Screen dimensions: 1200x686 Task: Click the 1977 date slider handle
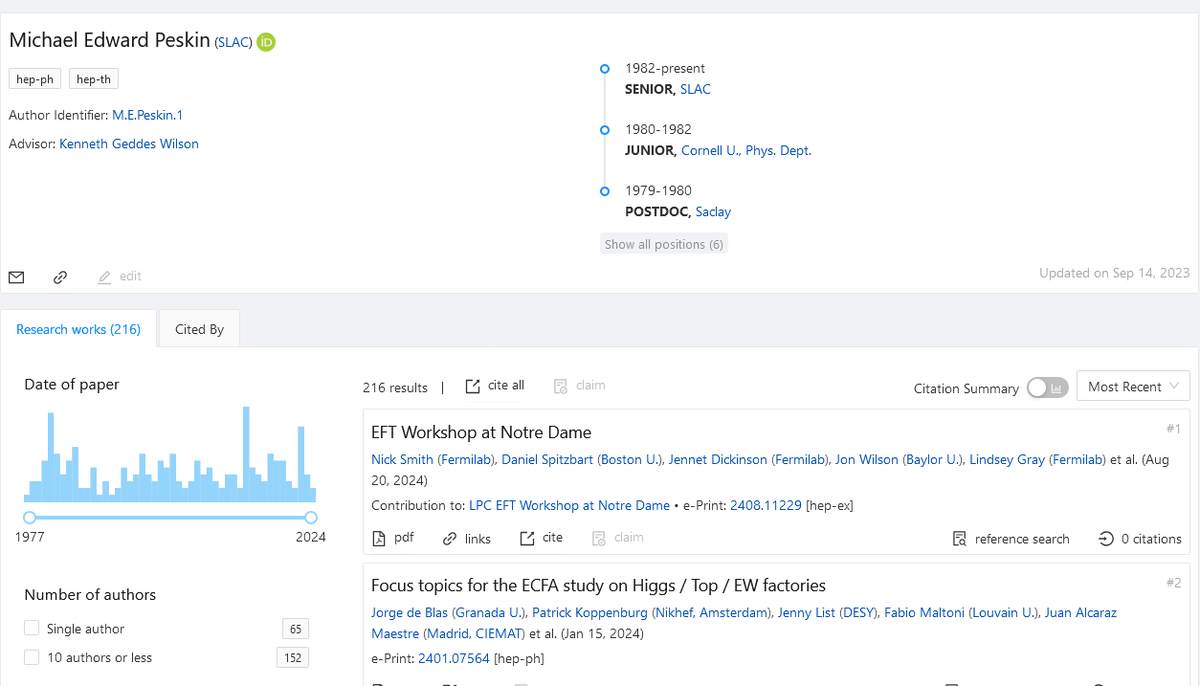coord(29,517)
